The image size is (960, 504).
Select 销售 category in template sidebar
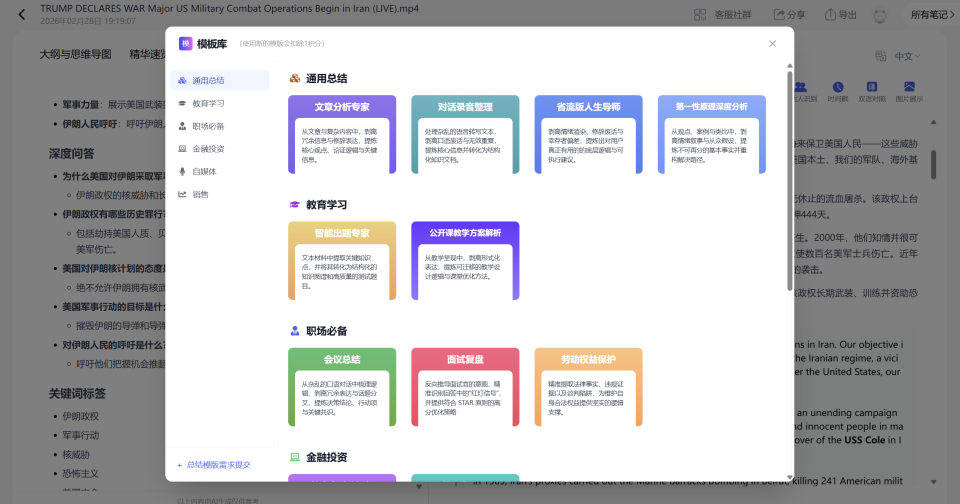coord(220,194)
